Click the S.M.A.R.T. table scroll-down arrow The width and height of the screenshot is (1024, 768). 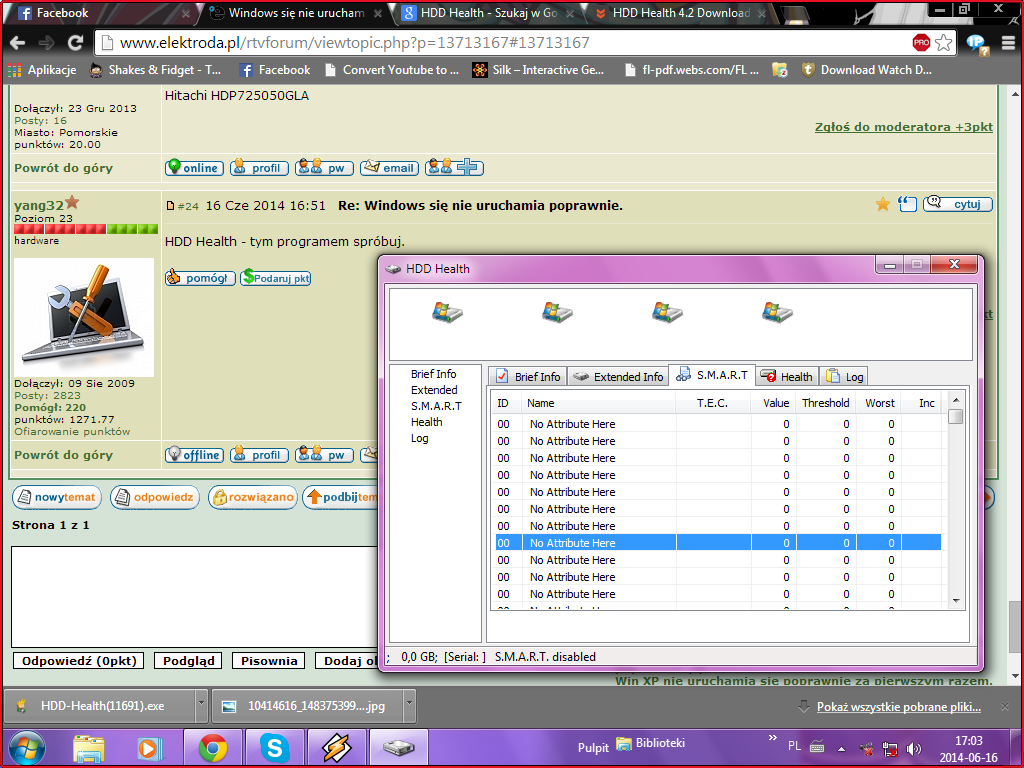[x=955, y=601]
